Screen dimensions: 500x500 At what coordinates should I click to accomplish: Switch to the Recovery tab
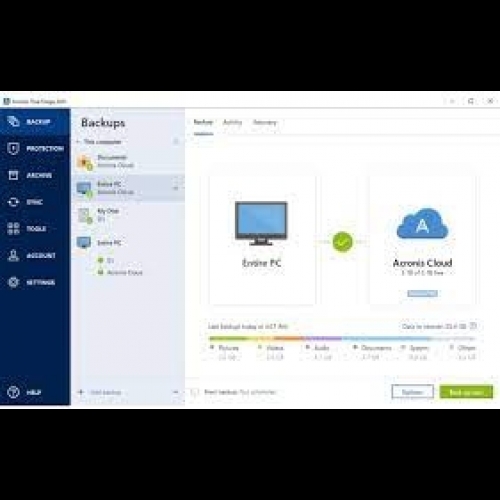(265, 122)
